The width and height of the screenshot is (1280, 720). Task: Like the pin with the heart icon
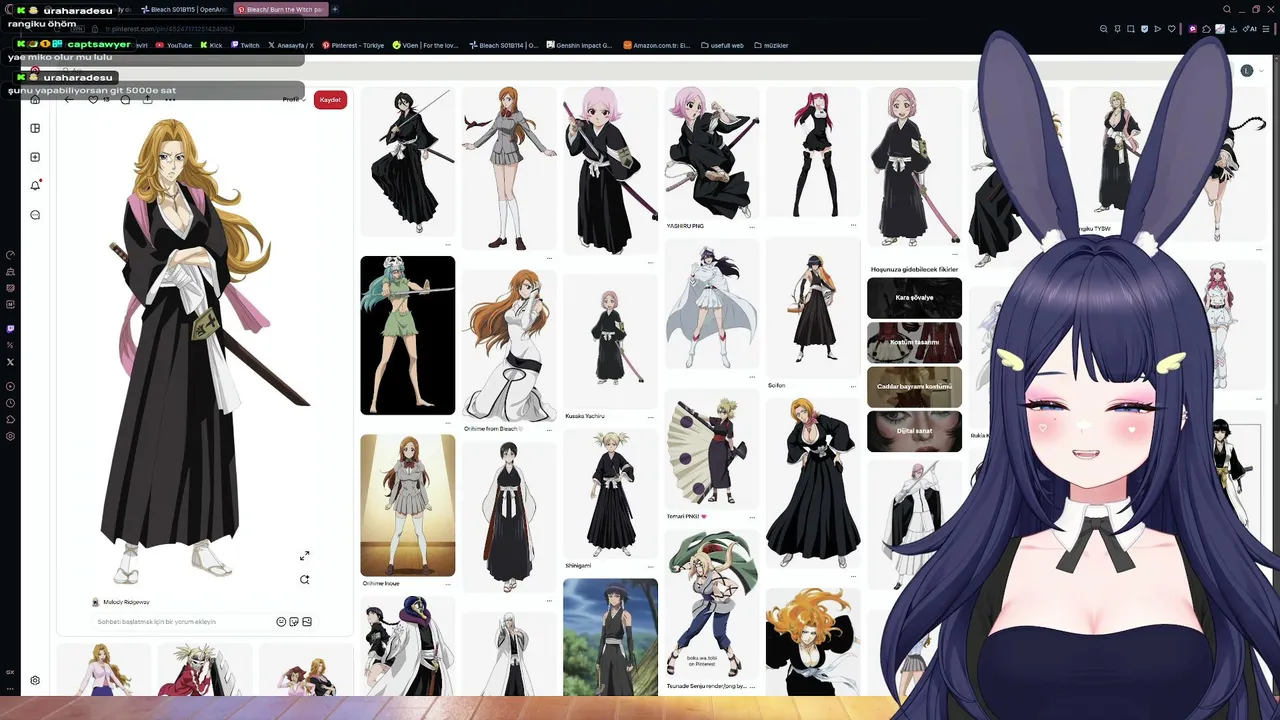pos(94,100)
